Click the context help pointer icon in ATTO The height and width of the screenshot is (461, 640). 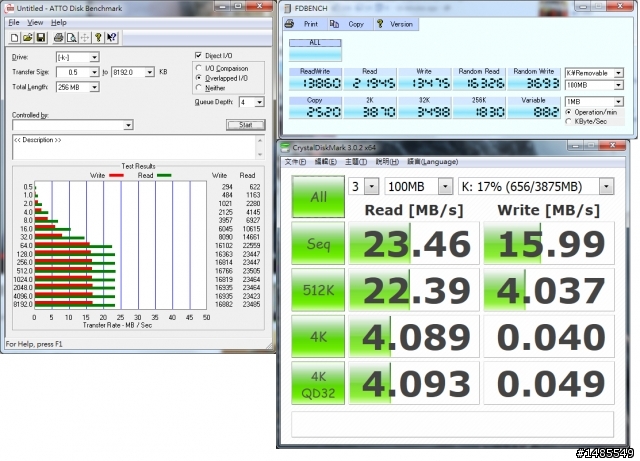[111, 38]
